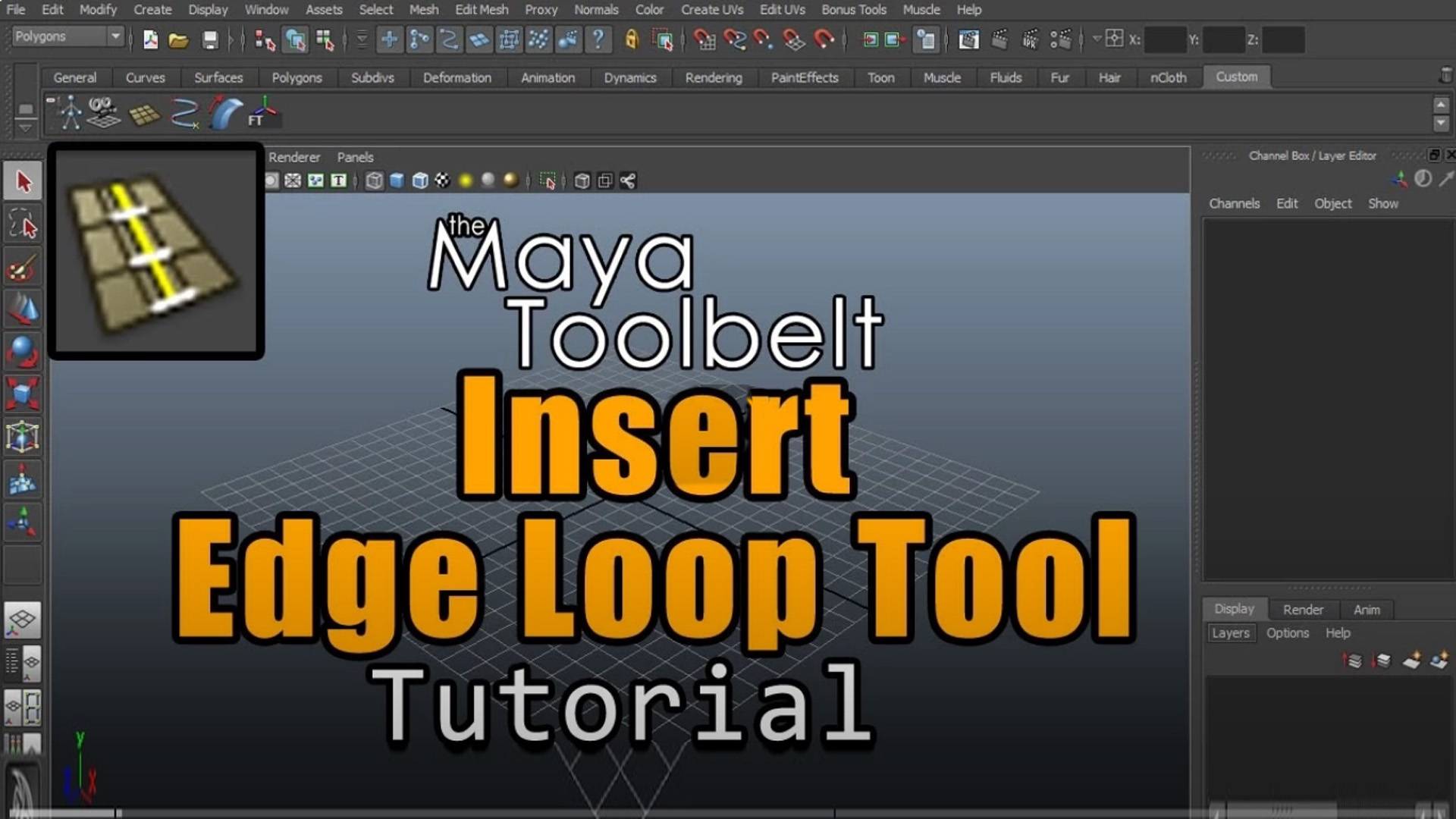Select the Move Tool cone icon

[x=23, y=310]
